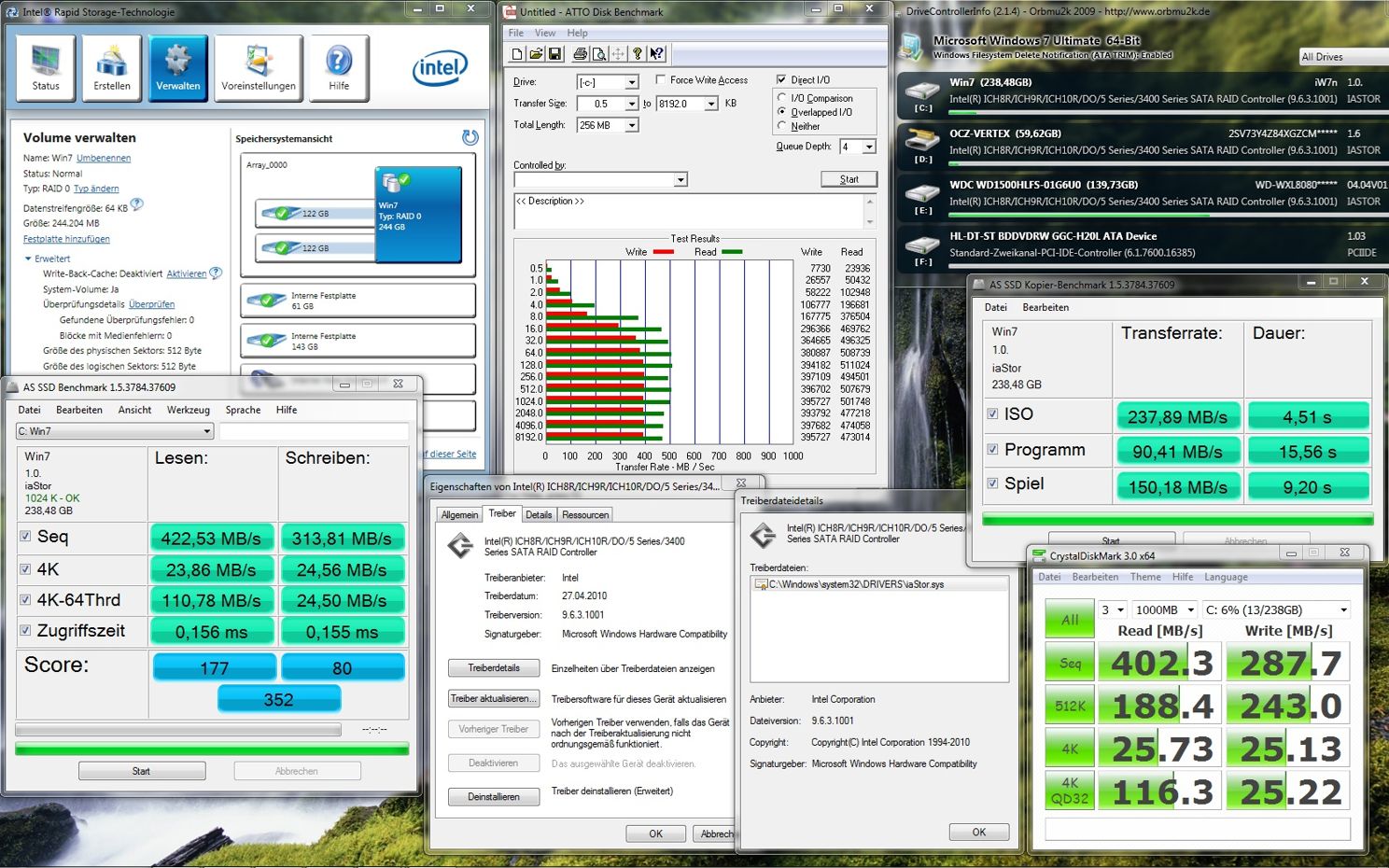
Task: Click the ATTO description scrollbar
Action: (870, 211)
